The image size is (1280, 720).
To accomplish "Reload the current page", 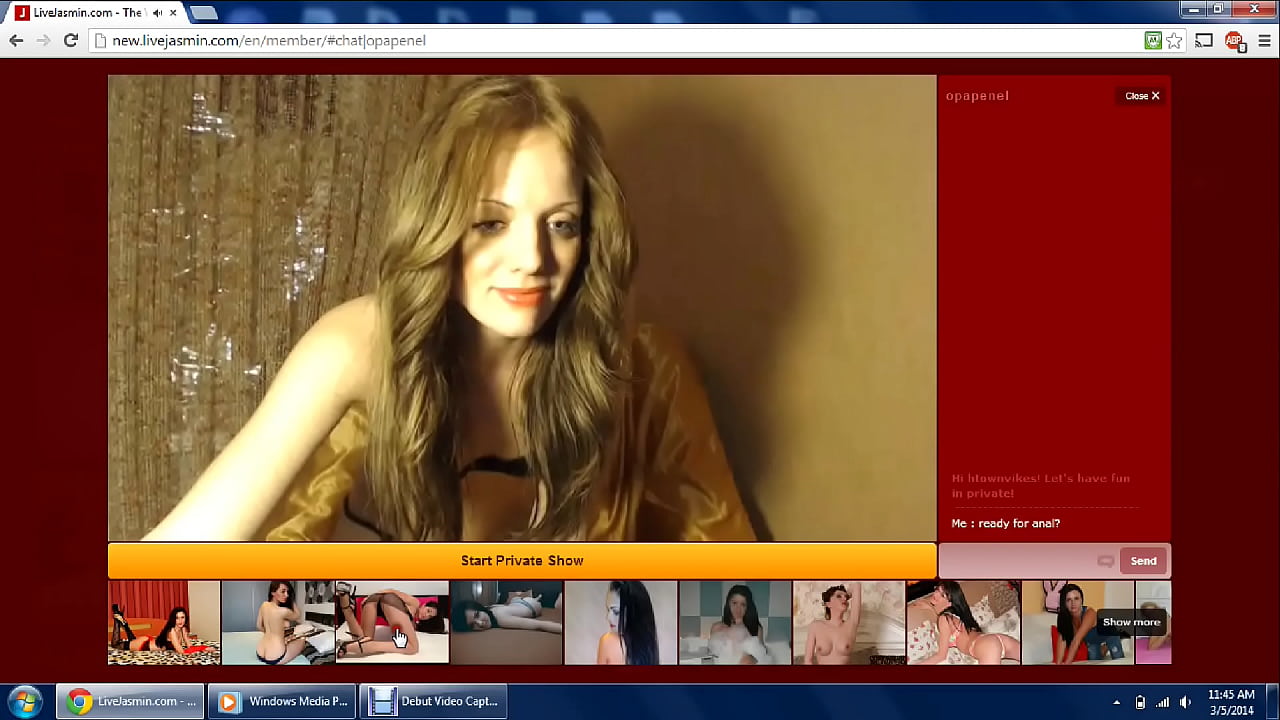I will point(70,41).
